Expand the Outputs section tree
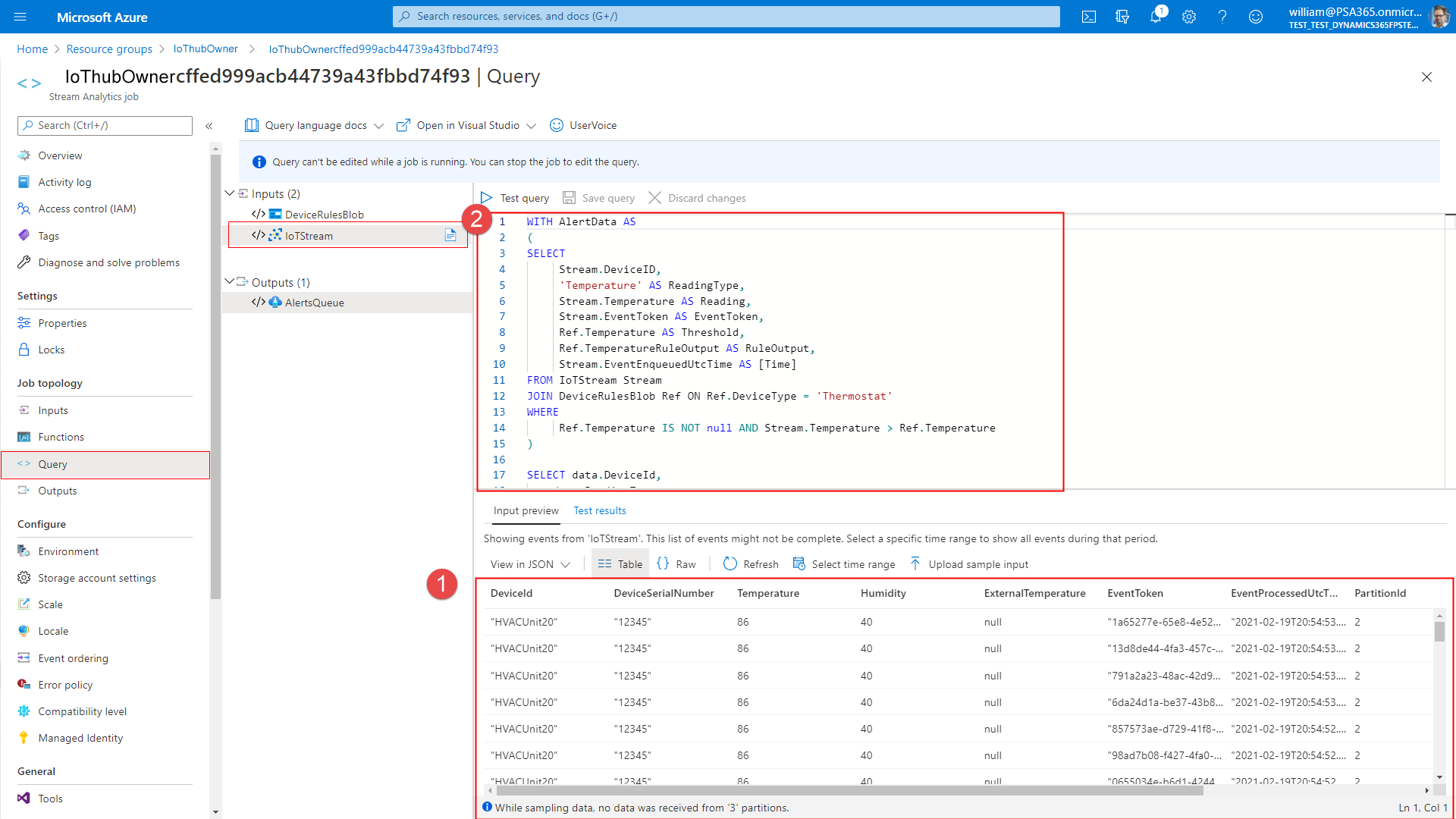The width and height of the screenshot is (1456, 819). [232, 281]
